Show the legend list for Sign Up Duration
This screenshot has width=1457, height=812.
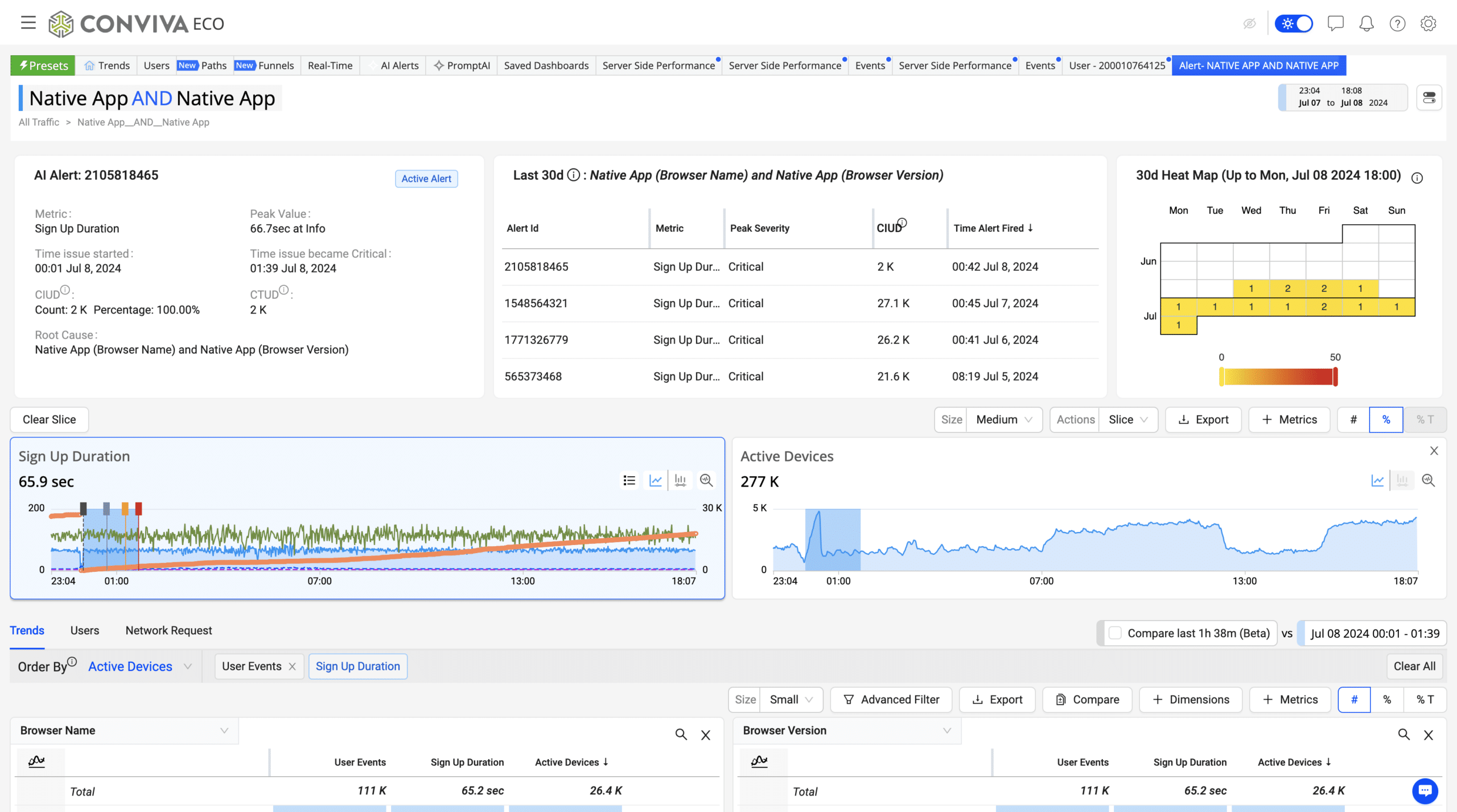point(629,481)
